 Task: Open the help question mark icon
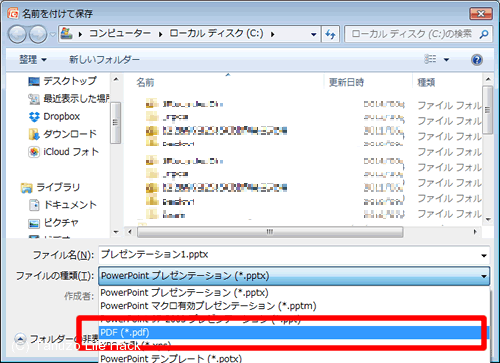tap(477, 60)
